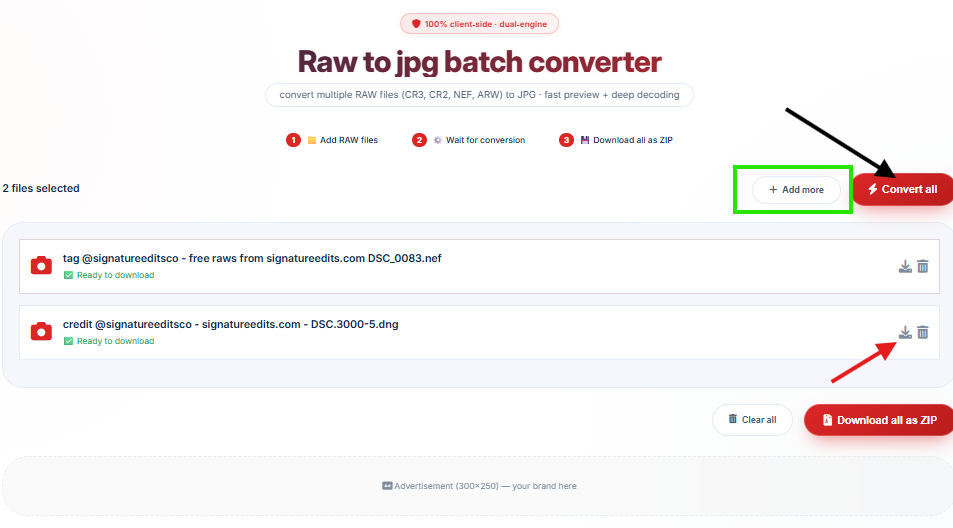Click the gear icon beside Wait for conversion
Image resolution: width=953 pixels, height=528 pixels.
438,140
